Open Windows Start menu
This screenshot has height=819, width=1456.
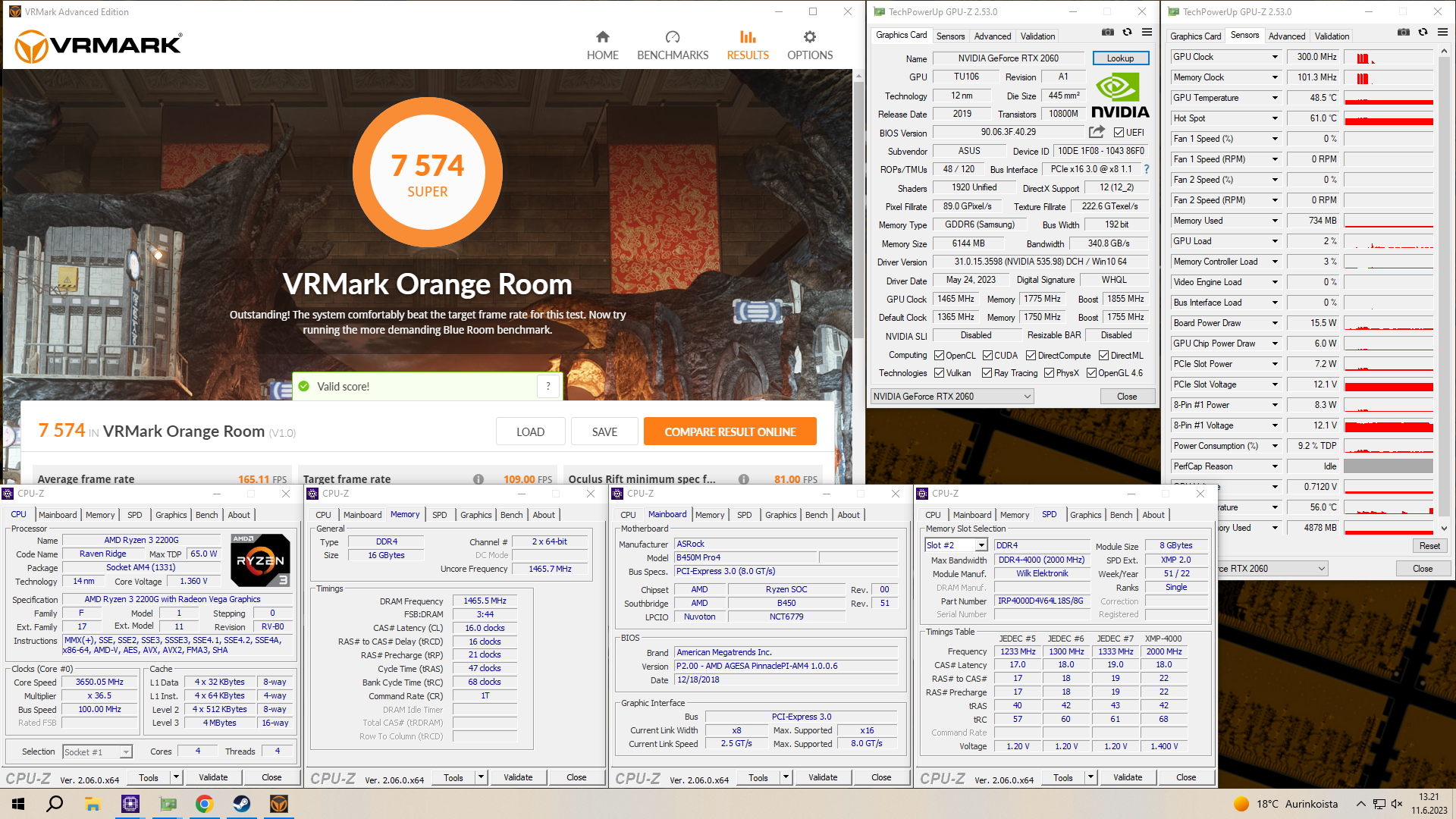coord(18,804)
